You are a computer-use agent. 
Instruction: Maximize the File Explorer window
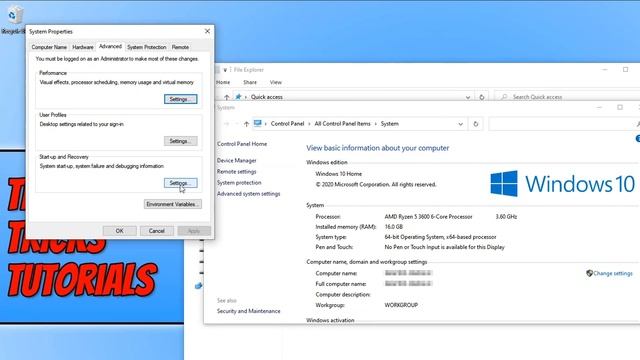pyautogui.click(x=625, y=70)
